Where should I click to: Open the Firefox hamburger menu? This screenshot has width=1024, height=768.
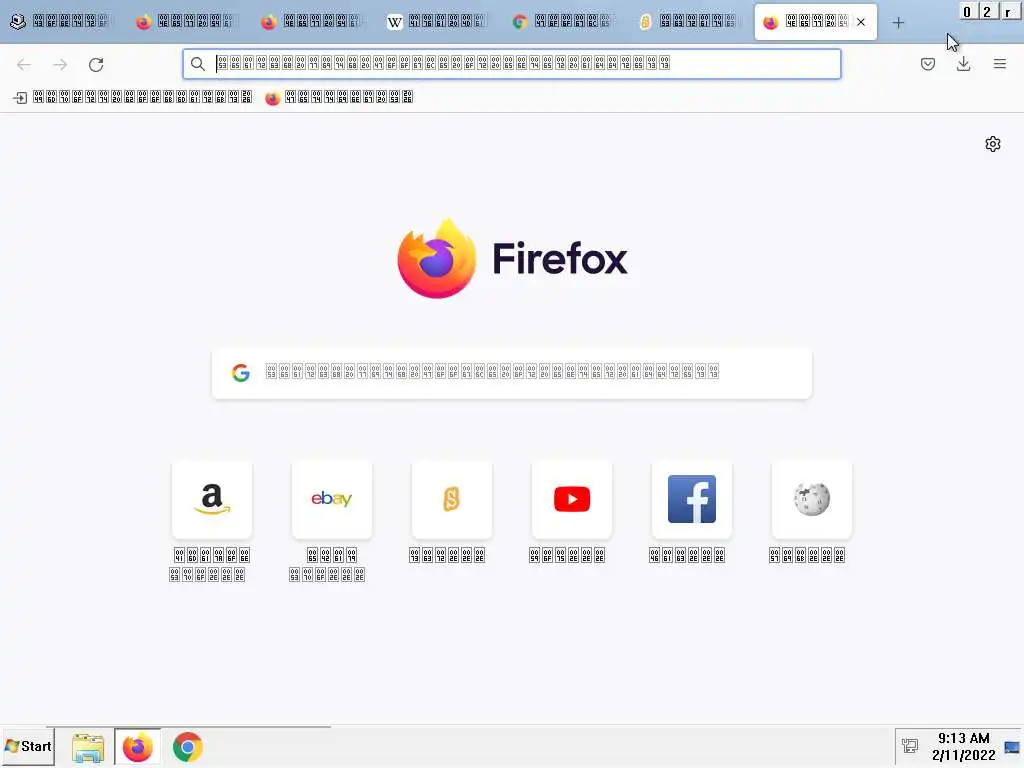(x=999, y=63)
